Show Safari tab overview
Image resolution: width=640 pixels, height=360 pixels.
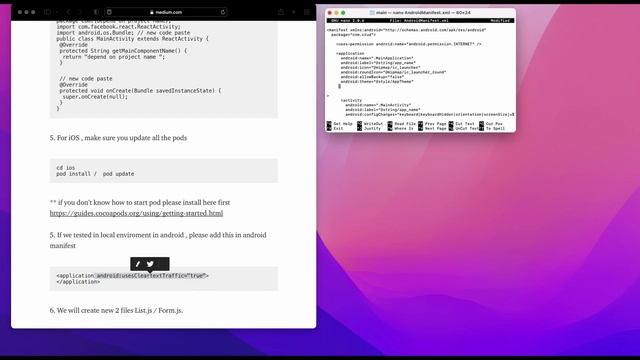tap(307, 12)
